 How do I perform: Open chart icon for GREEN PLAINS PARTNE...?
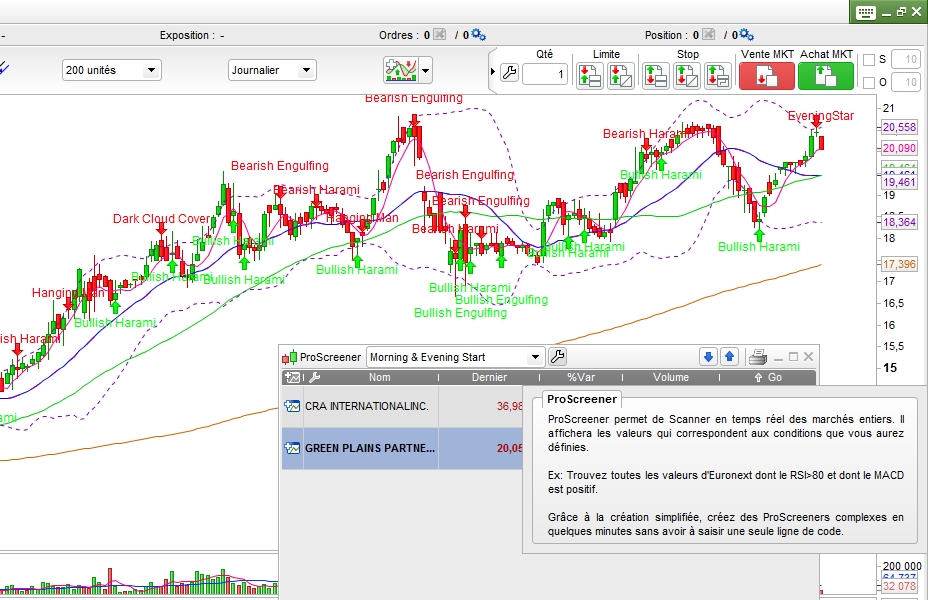point(292,448)
